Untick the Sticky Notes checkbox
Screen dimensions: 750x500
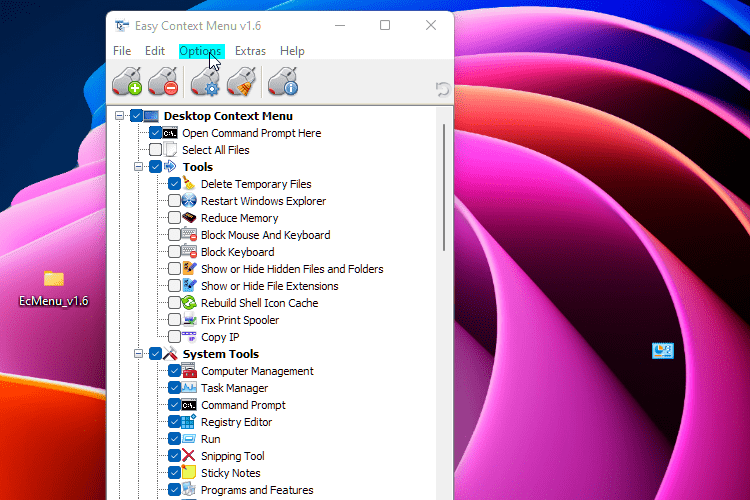click(x=174, y=472)
